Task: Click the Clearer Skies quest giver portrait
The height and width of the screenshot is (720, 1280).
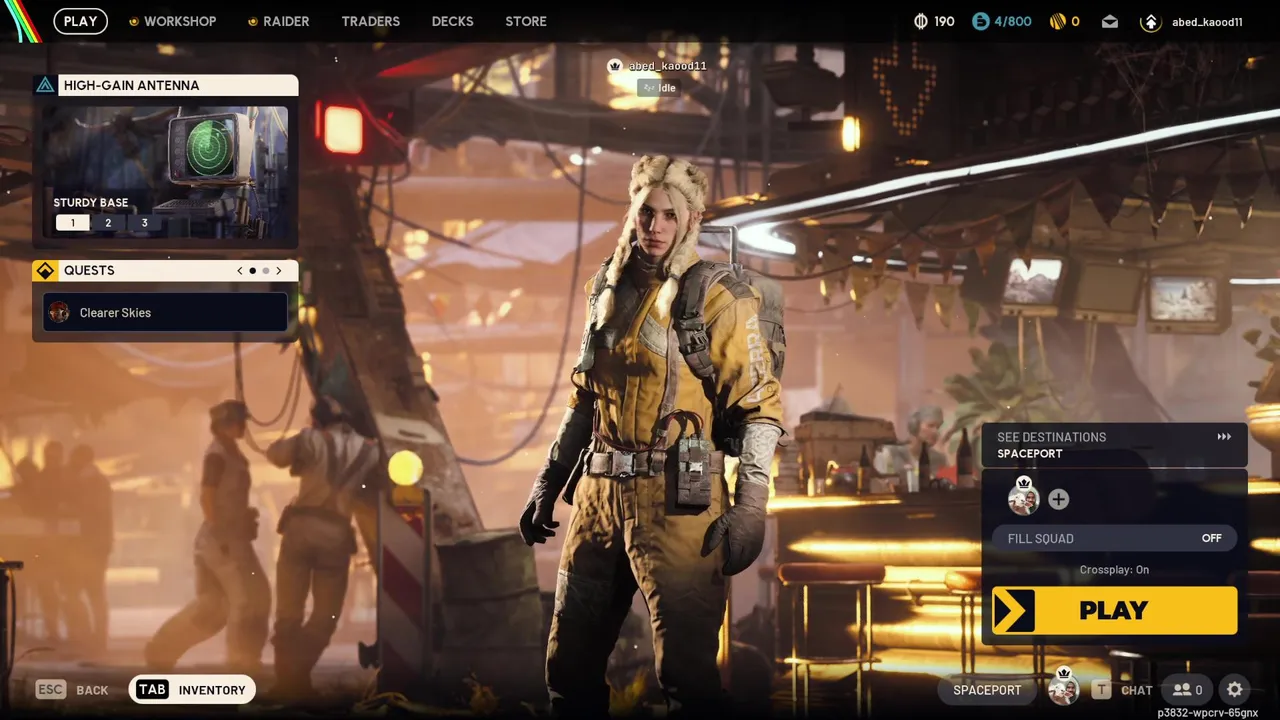Action: click(59, 312)
